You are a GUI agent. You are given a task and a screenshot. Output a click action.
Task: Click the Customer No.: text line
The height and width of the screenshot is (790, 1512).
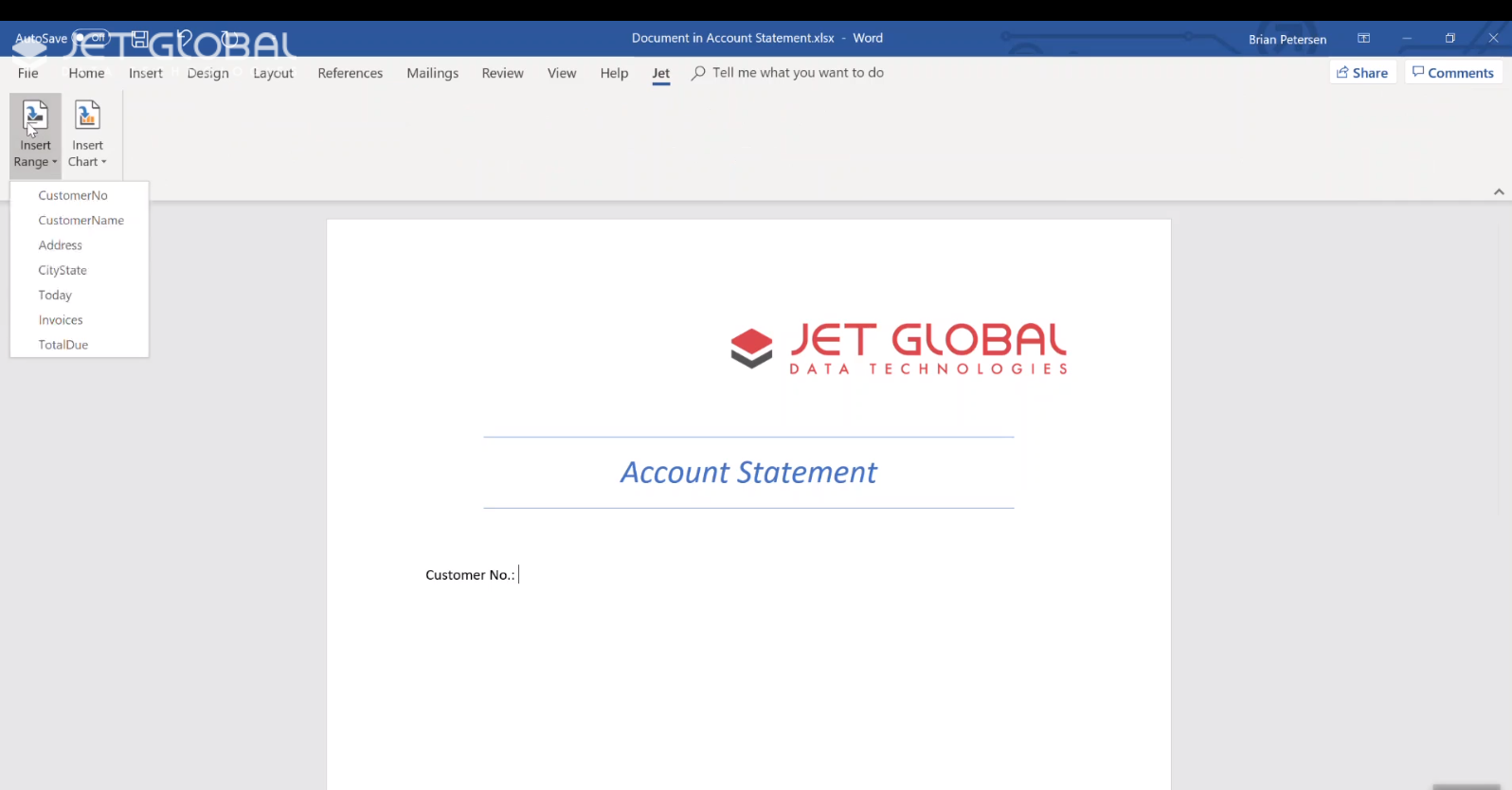[470, 575]
